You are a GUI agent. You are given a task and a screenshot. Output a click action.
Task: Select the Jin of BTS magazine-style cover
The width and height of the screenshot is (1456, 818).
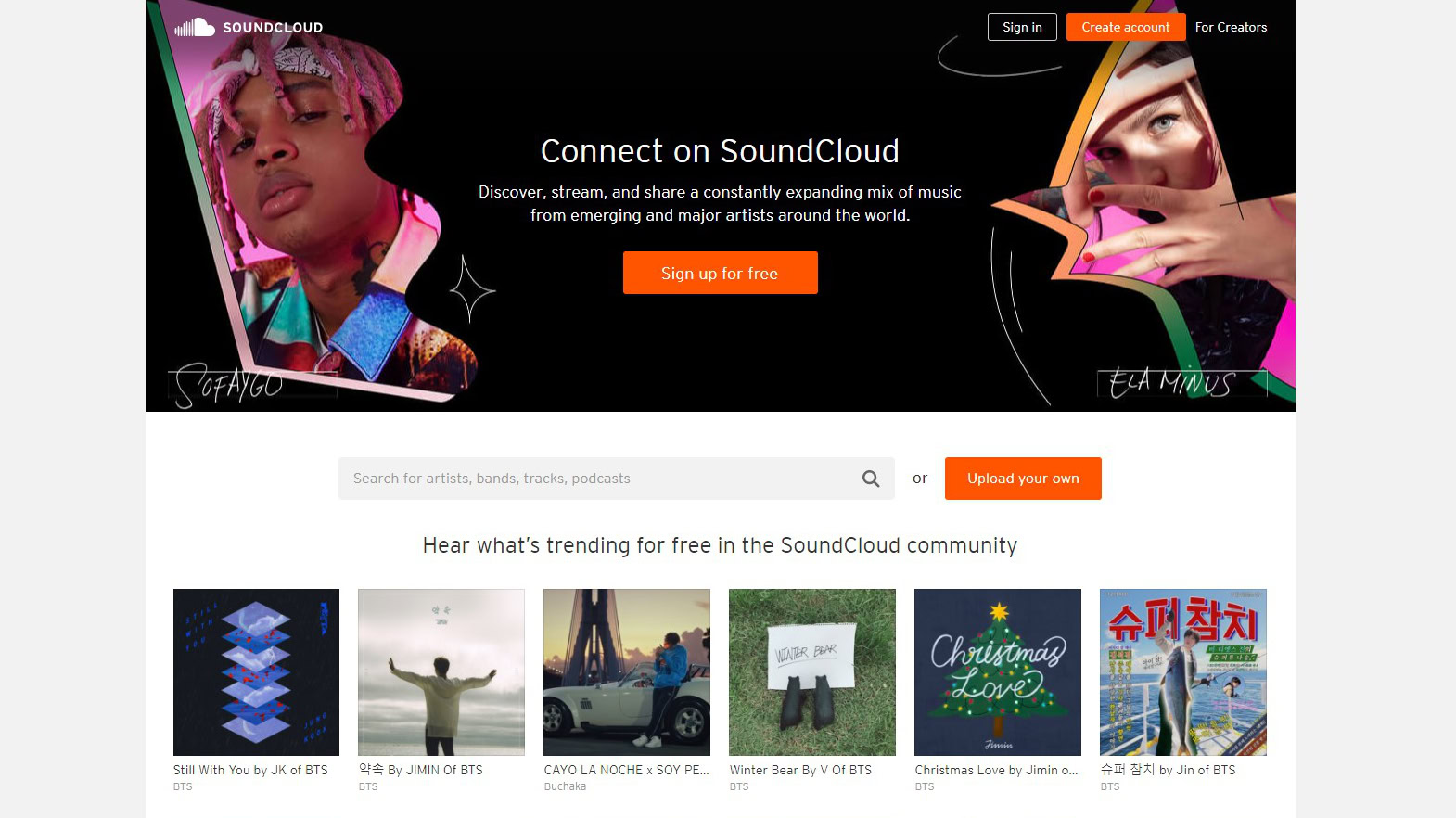[x=1183, y=671]
